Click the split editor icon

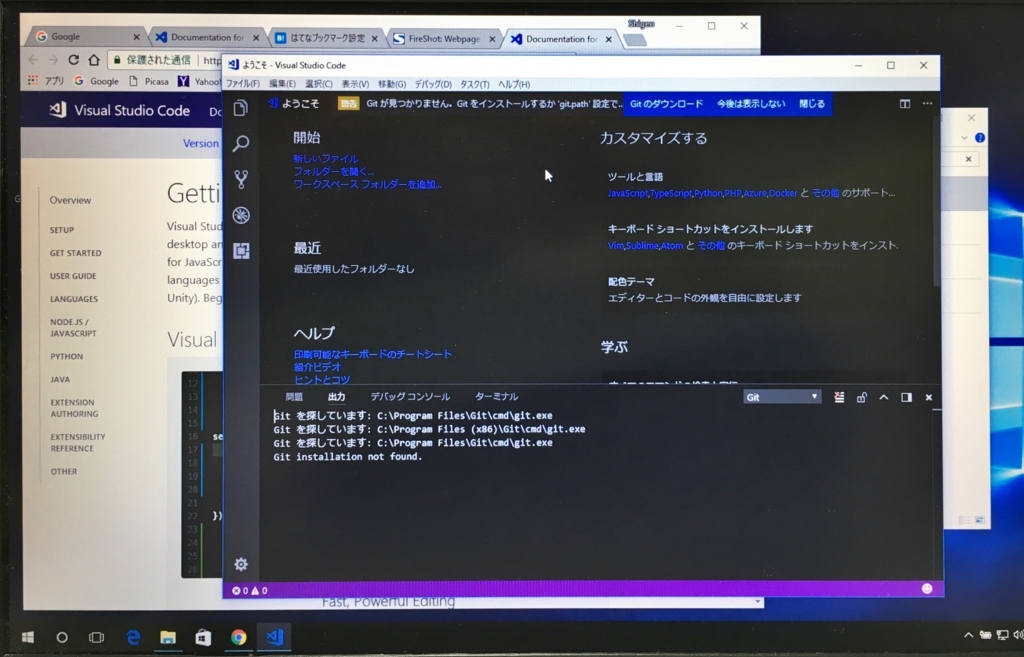904,104
